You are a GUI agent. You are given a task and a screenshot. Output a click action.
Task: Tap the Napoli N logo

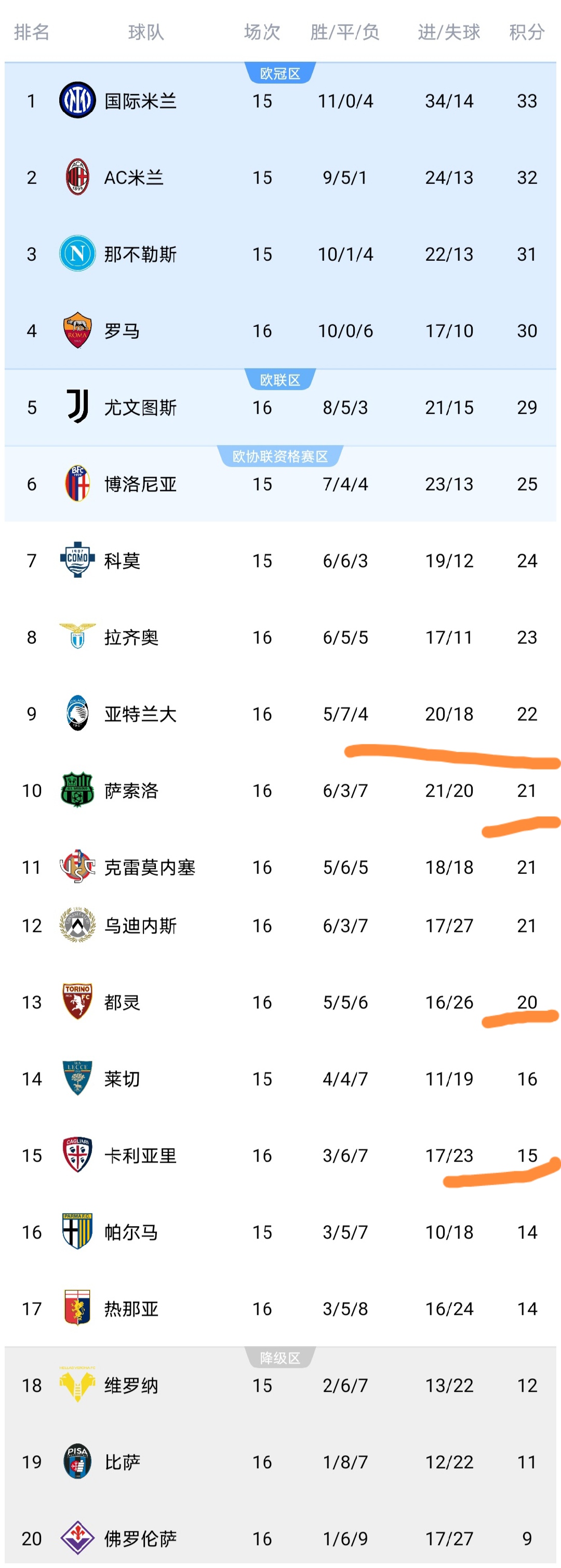coord(77,254)
